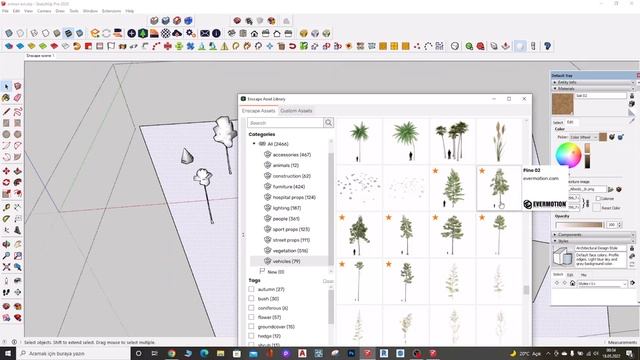640x360 pixels.
Task: Select the Eraser tool in left toolbar
Action: (x=18, y=98)
